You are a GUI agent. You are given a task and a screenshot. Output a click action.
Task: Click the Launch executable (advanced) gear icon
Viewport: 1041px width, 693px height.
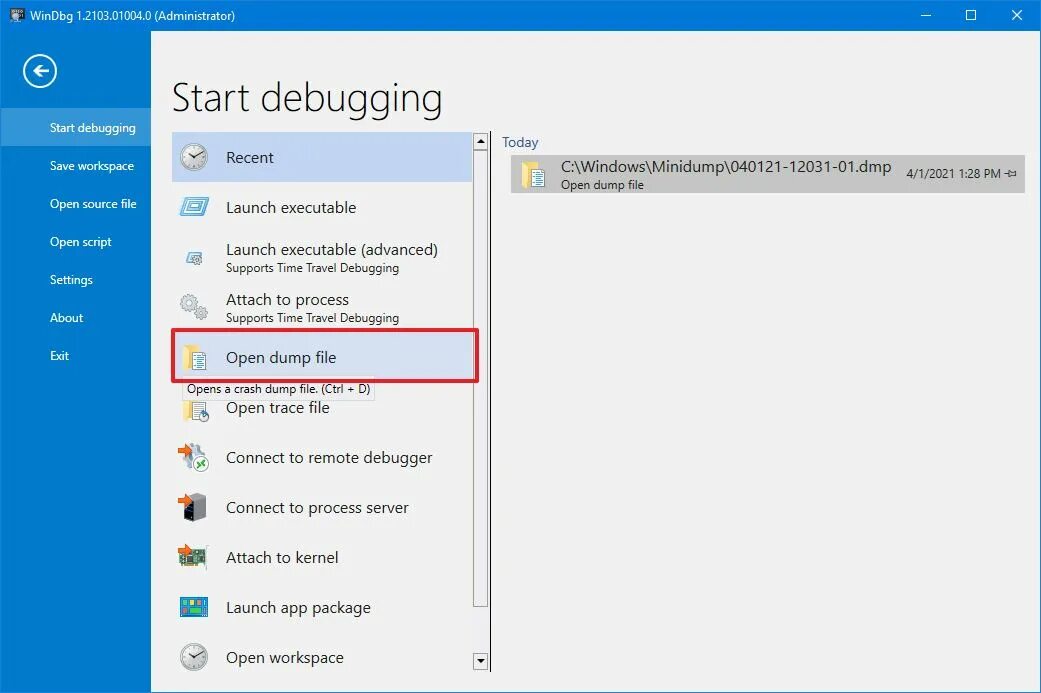click(x=194, y=258)
